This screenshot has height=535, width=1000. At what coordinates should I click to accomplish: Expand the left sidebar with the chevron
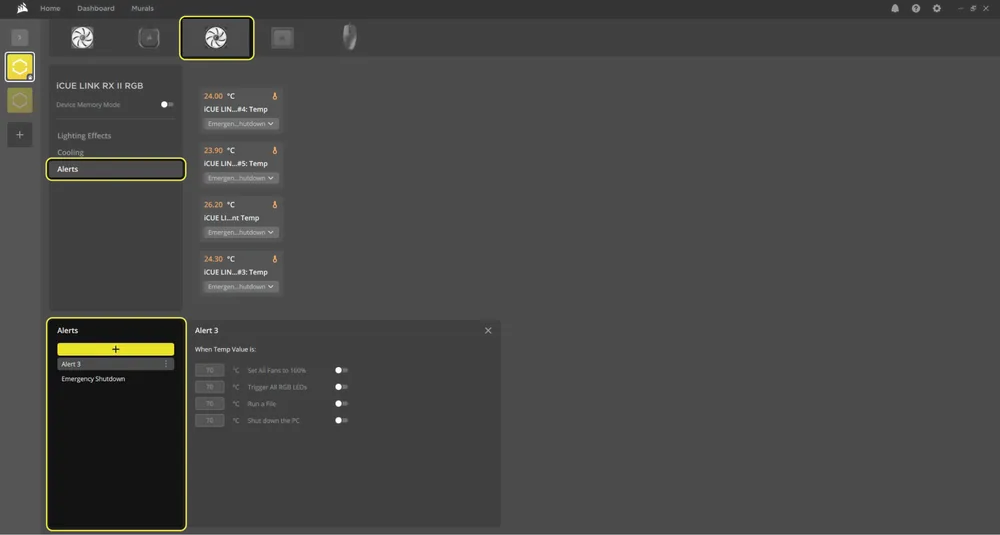(x=20, y=38)
